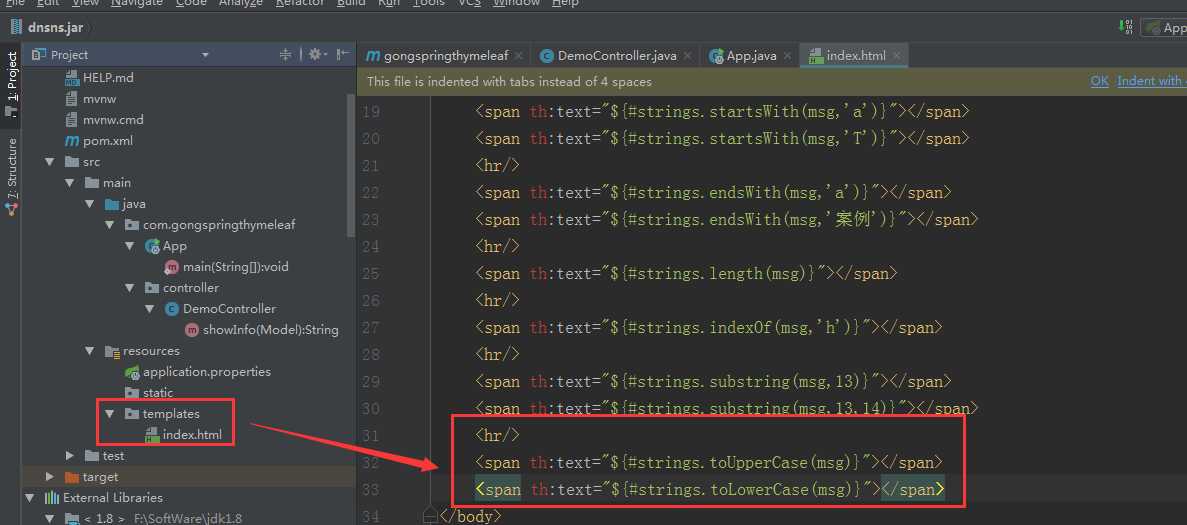
Task: Collapse the templates folder arrow
Action: point(110,414)
